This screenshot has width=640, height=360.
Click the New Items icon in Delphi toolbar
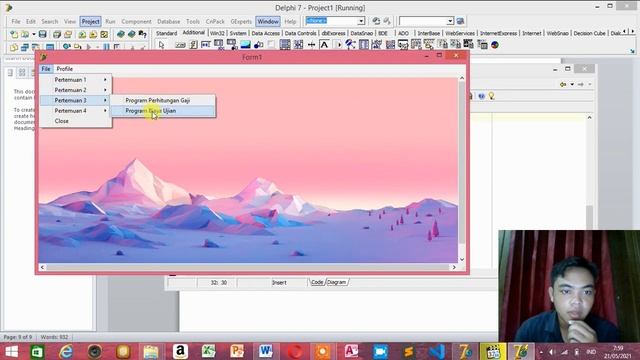point(14,35)
